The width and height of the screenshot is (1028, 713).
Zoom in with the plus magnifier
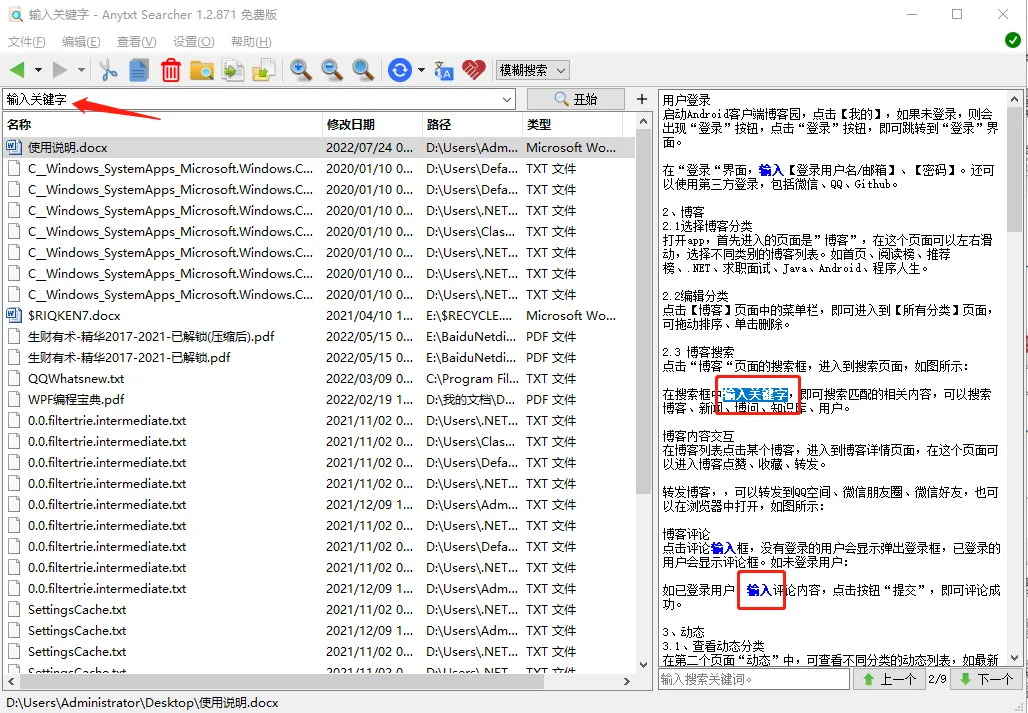coord(301,69)
